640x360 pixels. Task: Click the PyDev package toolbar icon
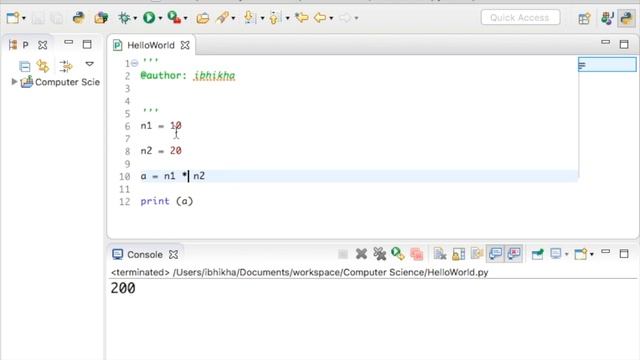101,18
